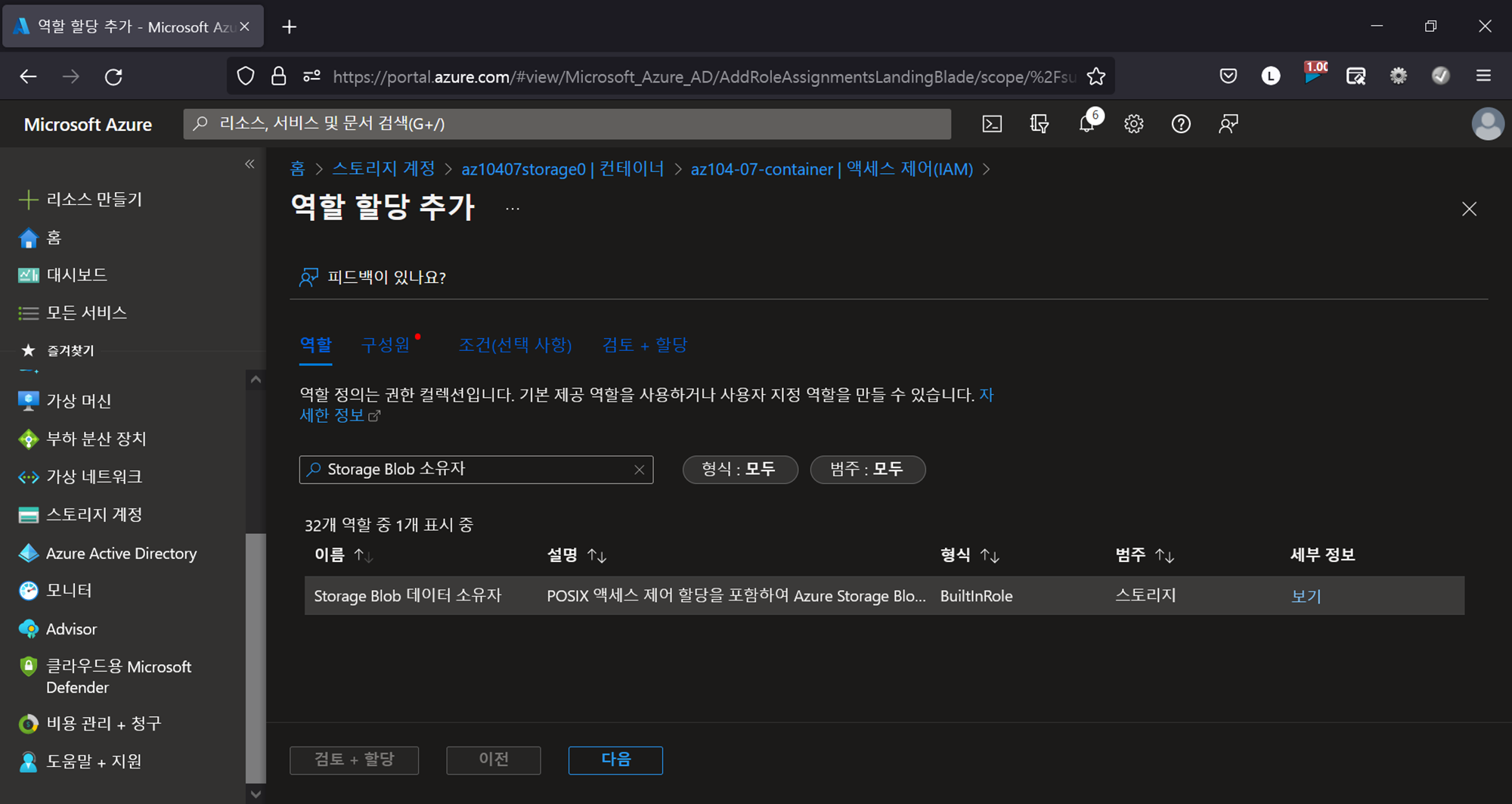1512x804 pixels.
Task: Open 자세한 정보 link
Action: pyautogui.click(x=340, y=415)
